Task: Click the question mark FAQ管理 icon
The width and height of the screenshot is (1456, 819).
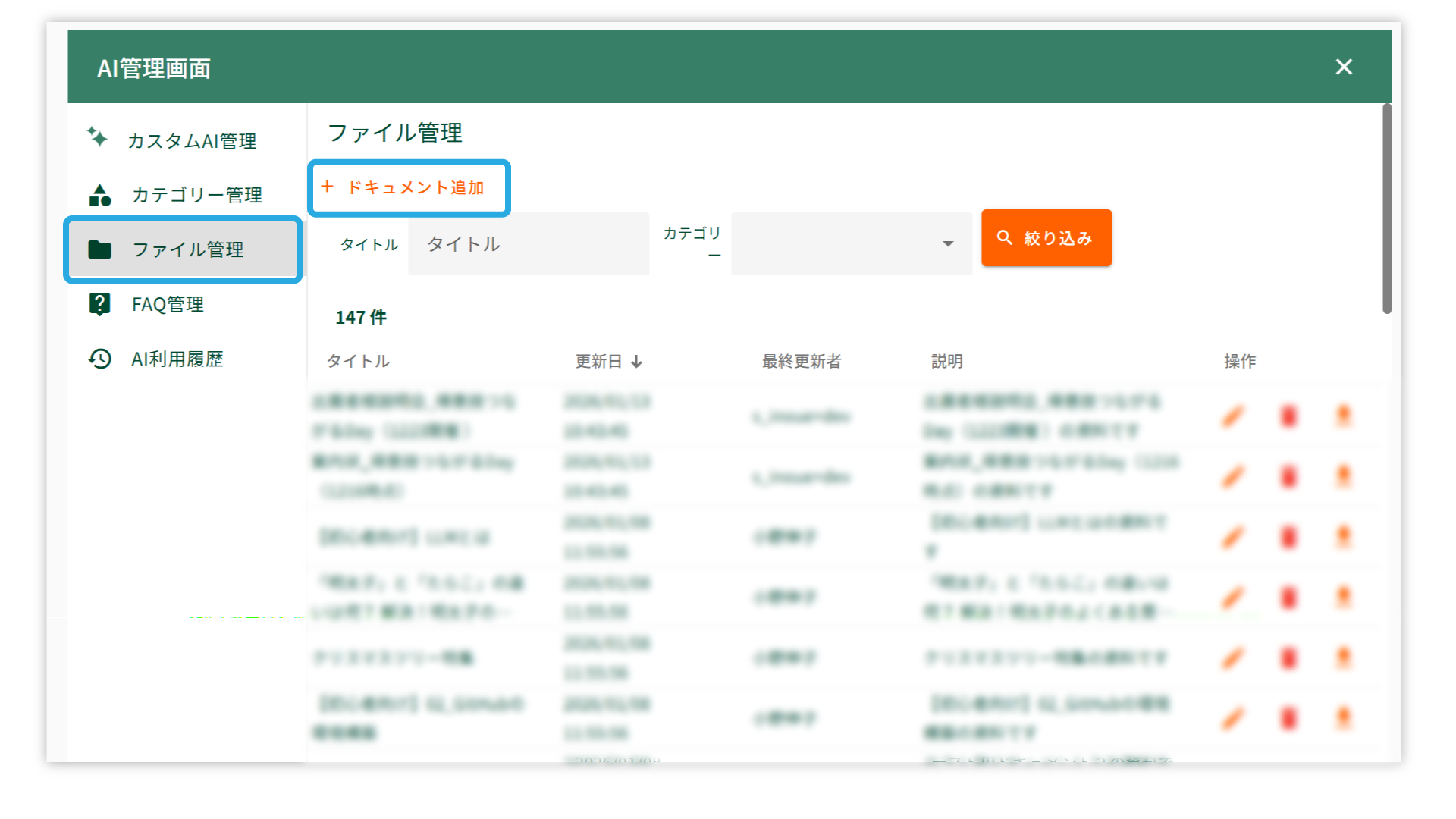Action: point(99,304)
